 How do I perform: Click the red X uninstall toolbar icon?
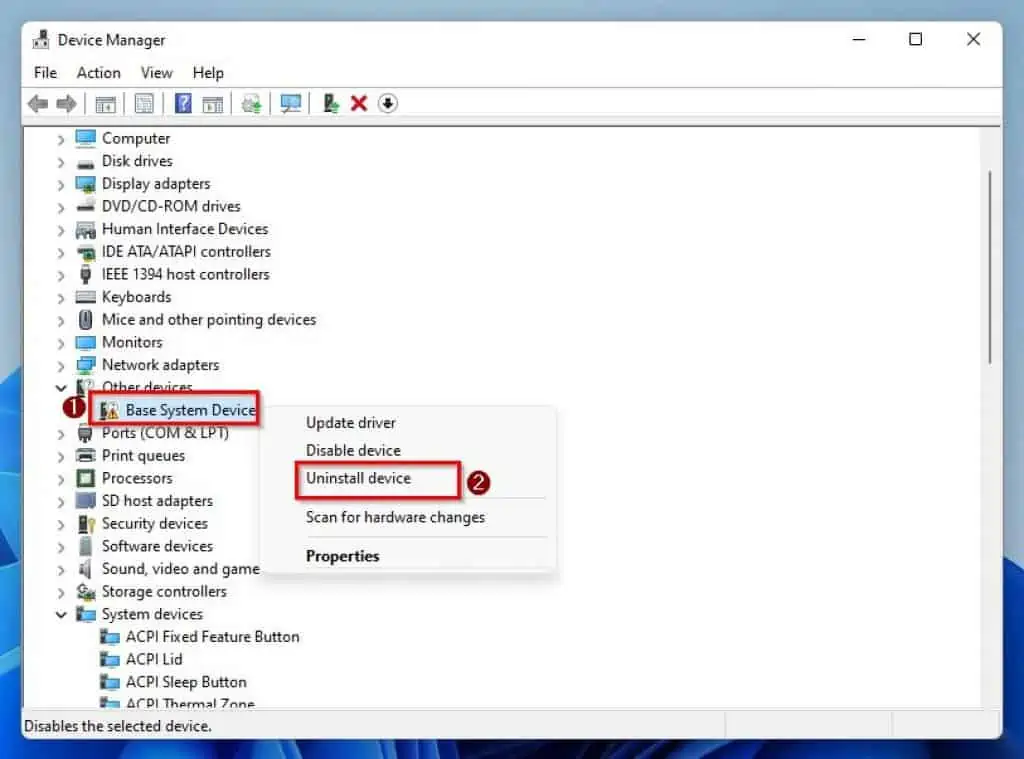click(359, 103)
